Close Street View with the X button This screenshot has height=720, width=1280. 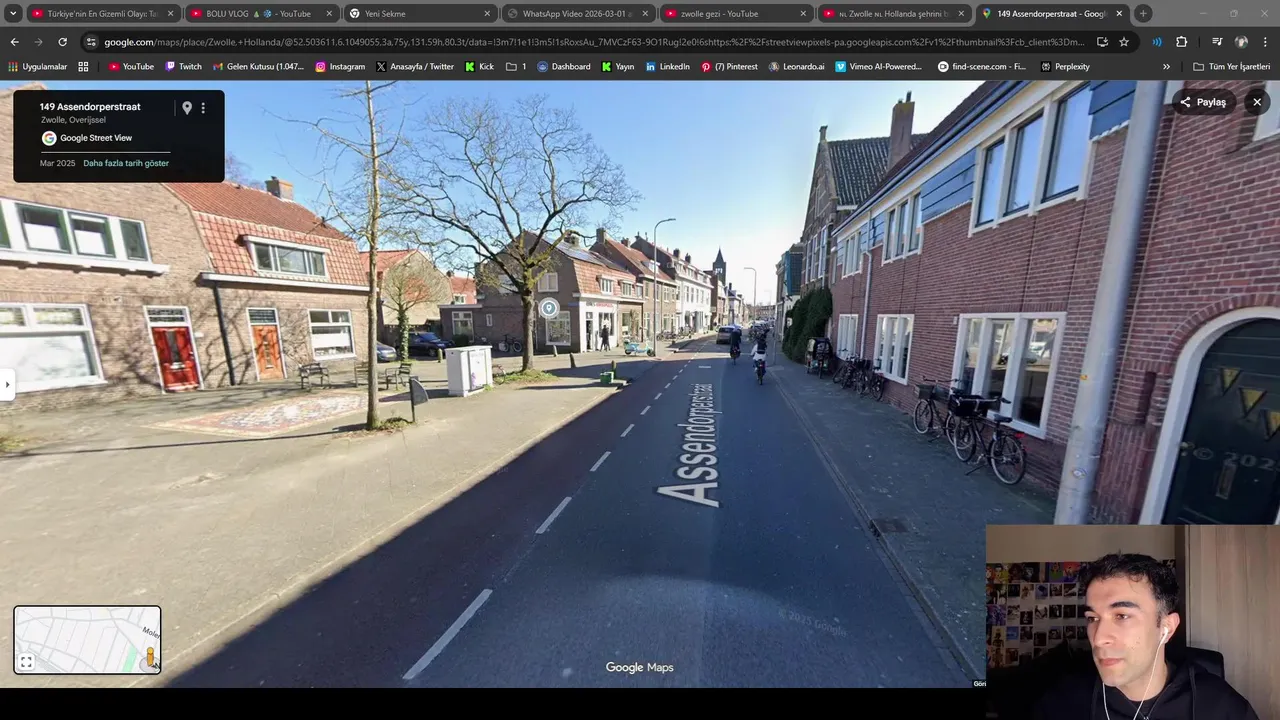point(1257,102)
